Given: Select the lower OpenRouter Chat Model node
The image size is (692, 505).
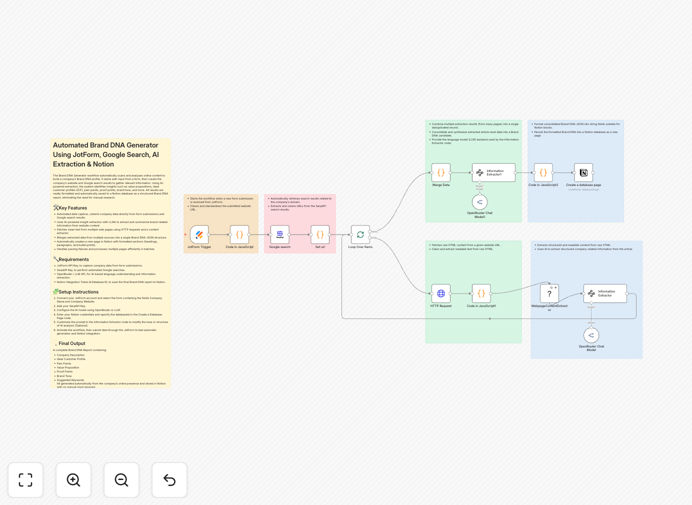Looking at the screenshot, I should click(x=591, y=335).
